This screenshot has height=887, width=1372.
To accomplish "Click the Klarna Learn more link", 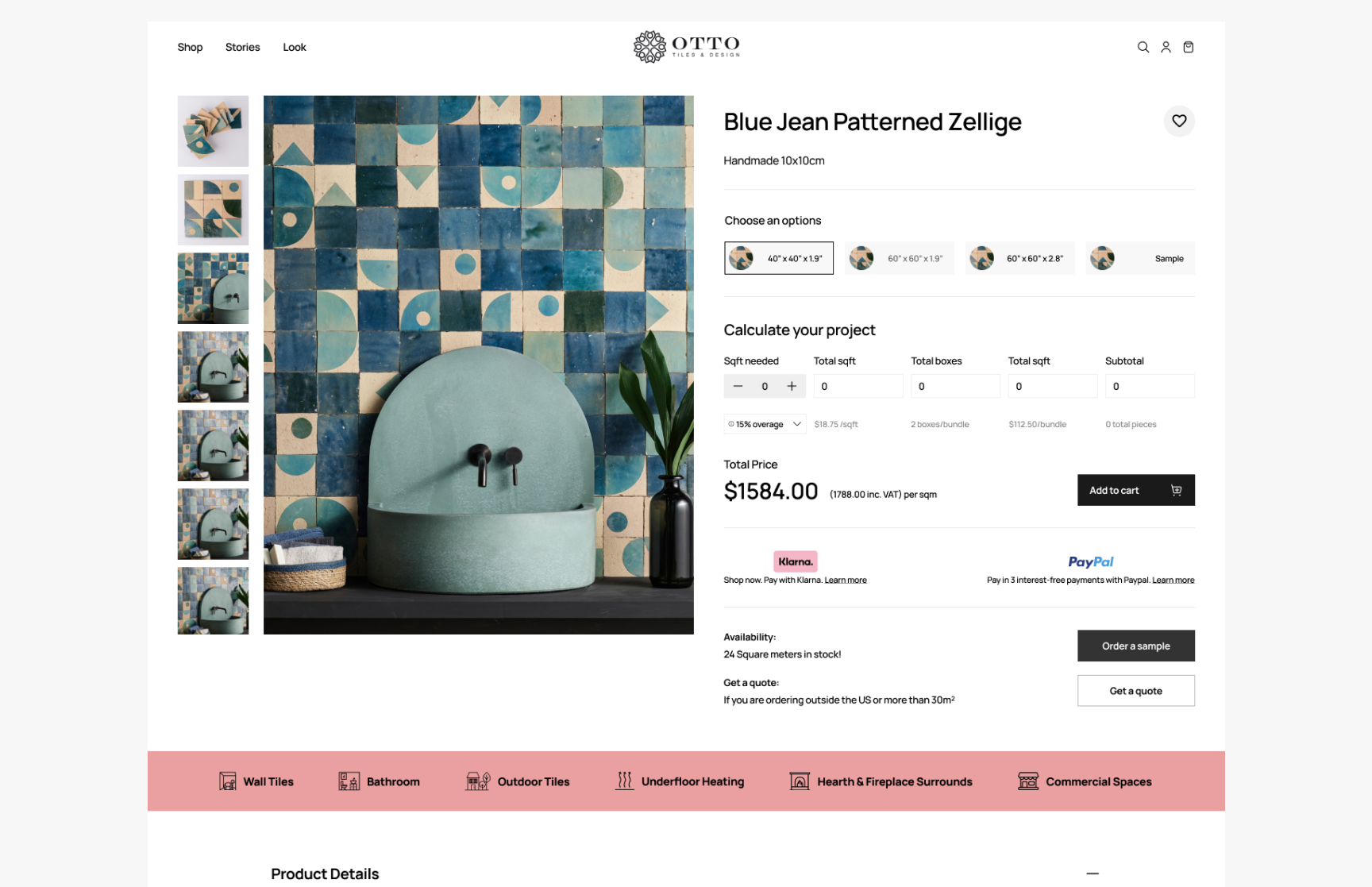I will (x=846, y=580).
